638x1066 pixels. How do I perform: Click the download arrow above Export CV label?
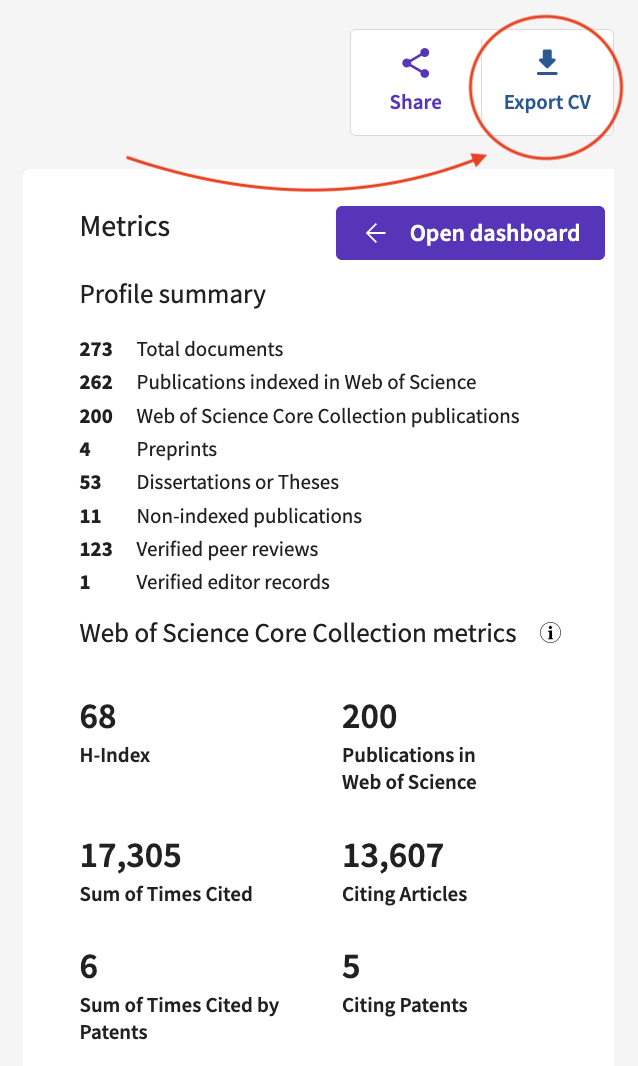tap(546, 61)
